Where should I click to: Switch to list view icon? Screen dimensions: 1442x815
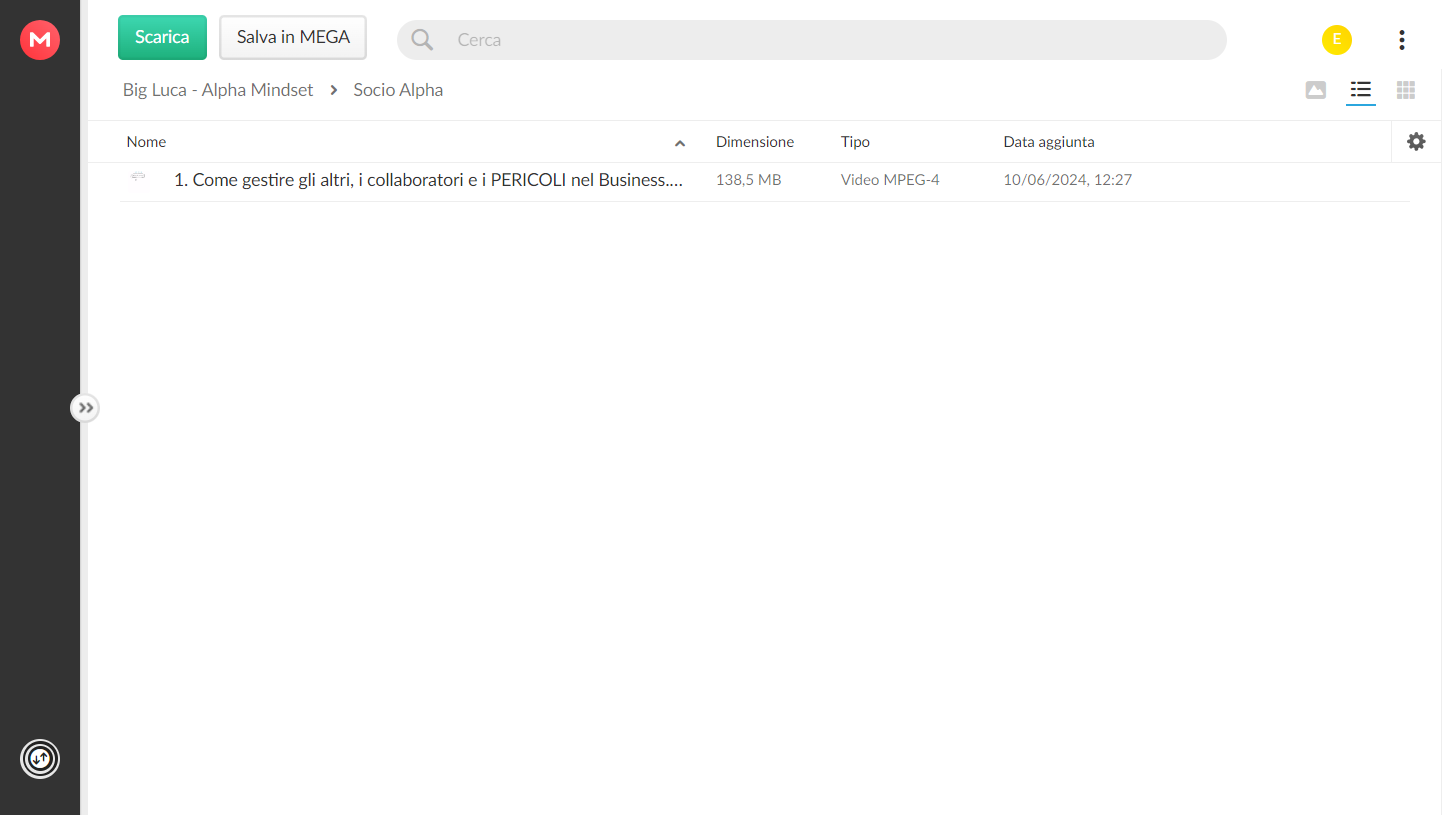(1361, 90)
